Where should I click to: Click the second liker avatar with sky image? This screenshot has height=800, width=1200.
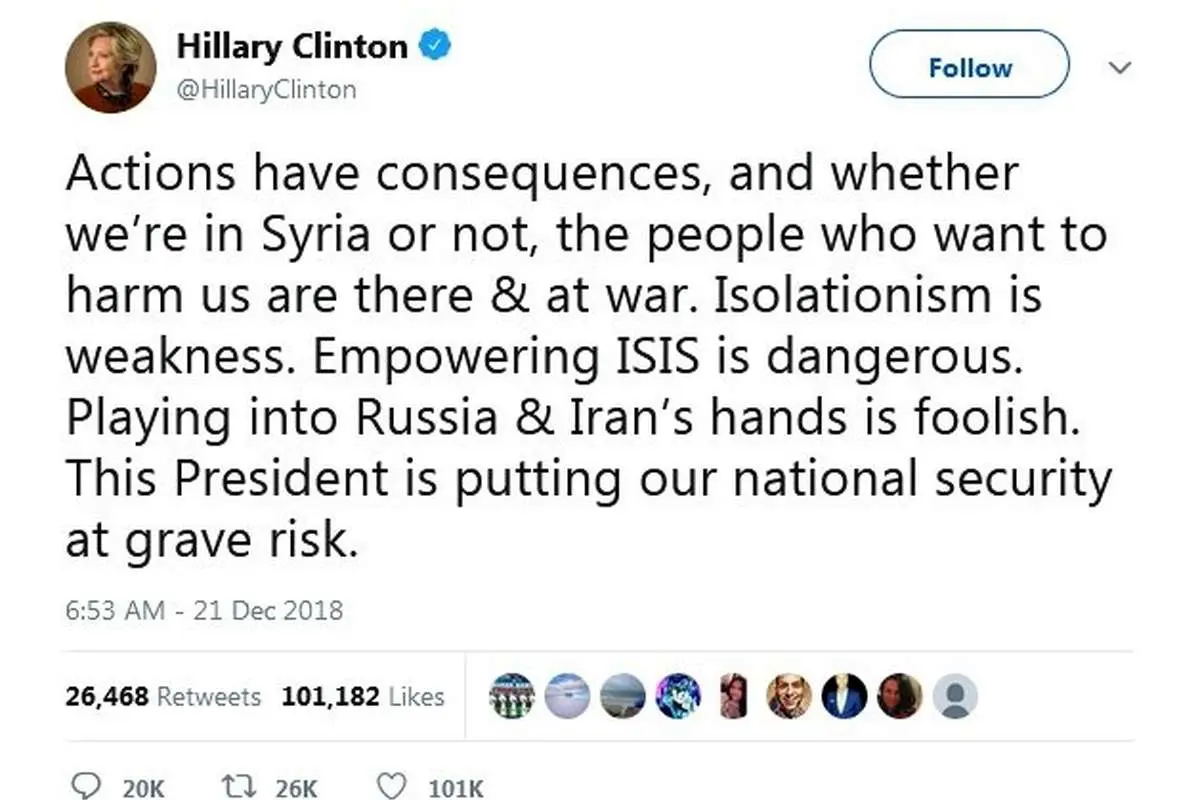568,696
